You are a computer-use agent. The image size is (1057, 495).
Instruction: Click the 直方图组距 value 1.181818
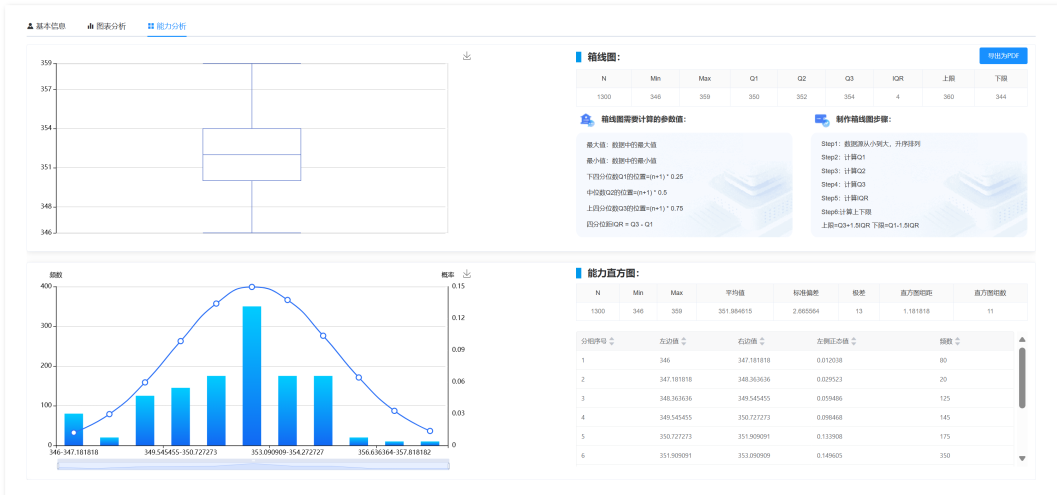[918, 312]
